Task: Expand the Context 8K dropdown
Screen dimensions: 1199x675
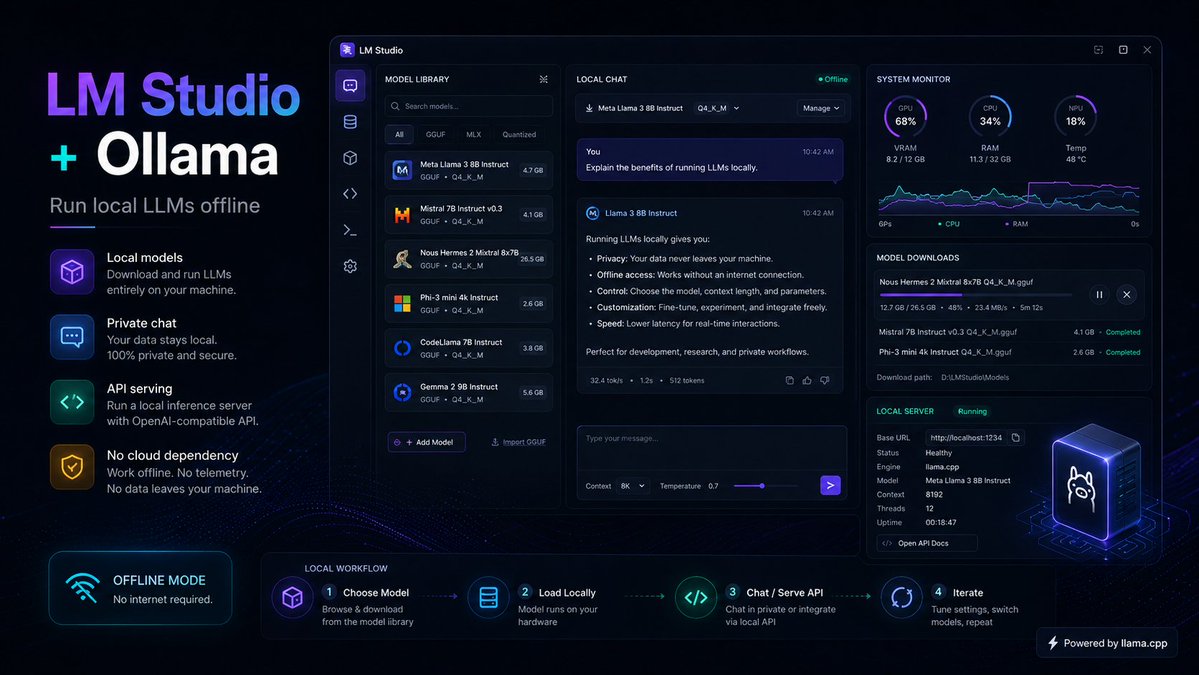Action: [x=632, y=486]
